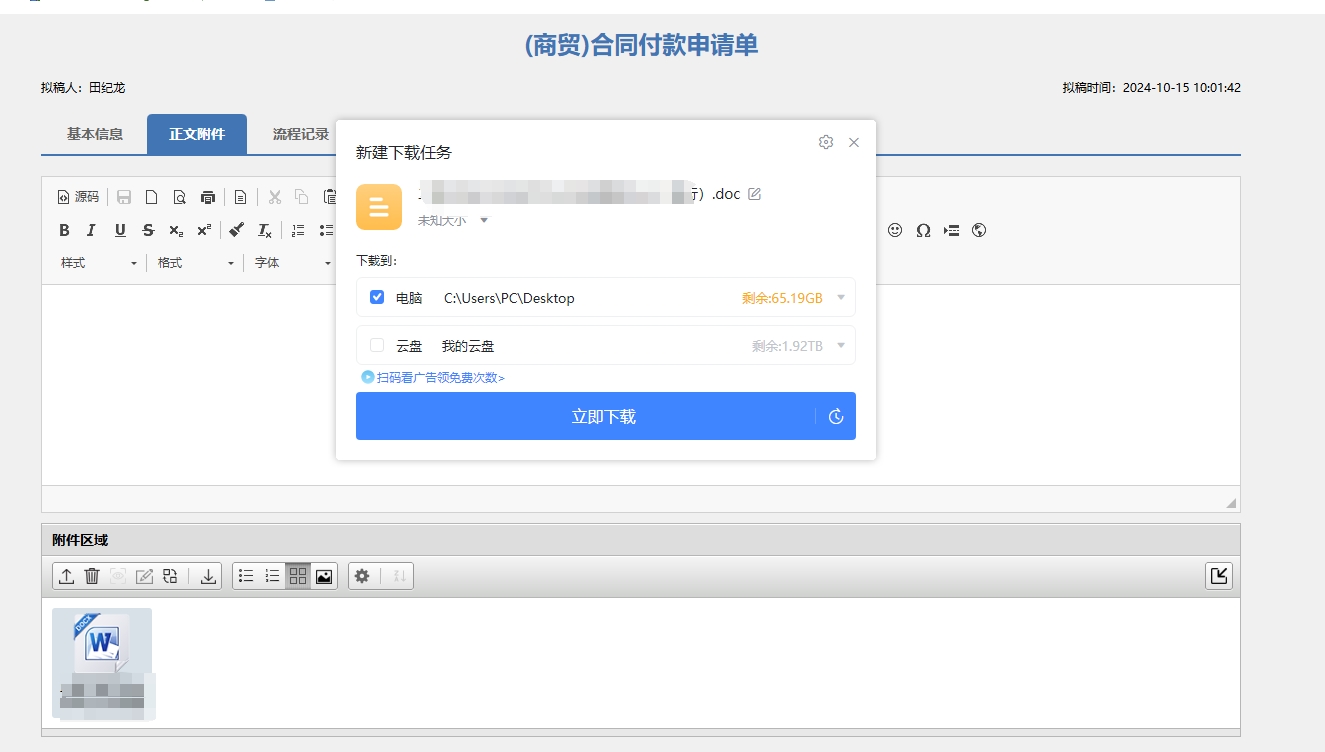Open the 扫码看广告领免费次数 link

(x=433, y=378)
